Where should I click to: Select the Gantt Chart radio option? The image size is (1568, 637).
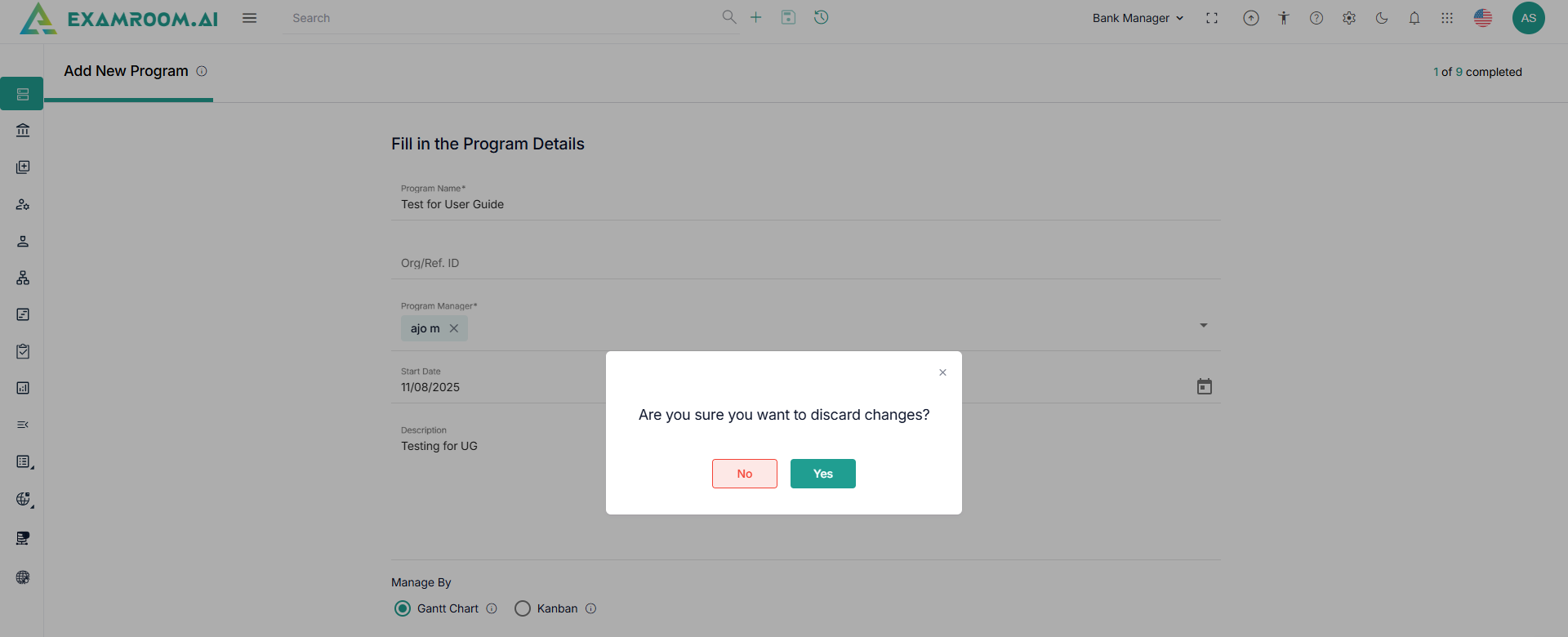[x=403, y=608]
